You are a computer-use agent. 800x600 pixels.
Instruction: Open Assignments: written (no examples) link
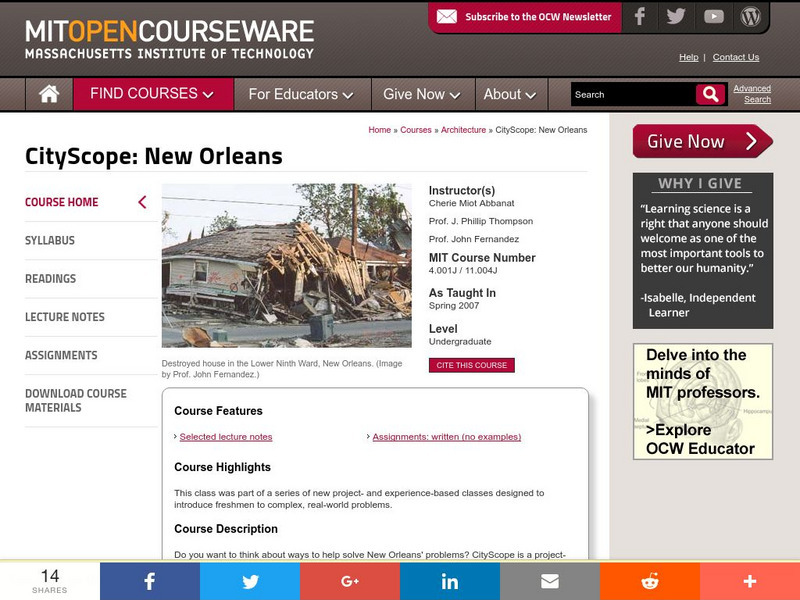pyautogui.click(x=446, y=437)
